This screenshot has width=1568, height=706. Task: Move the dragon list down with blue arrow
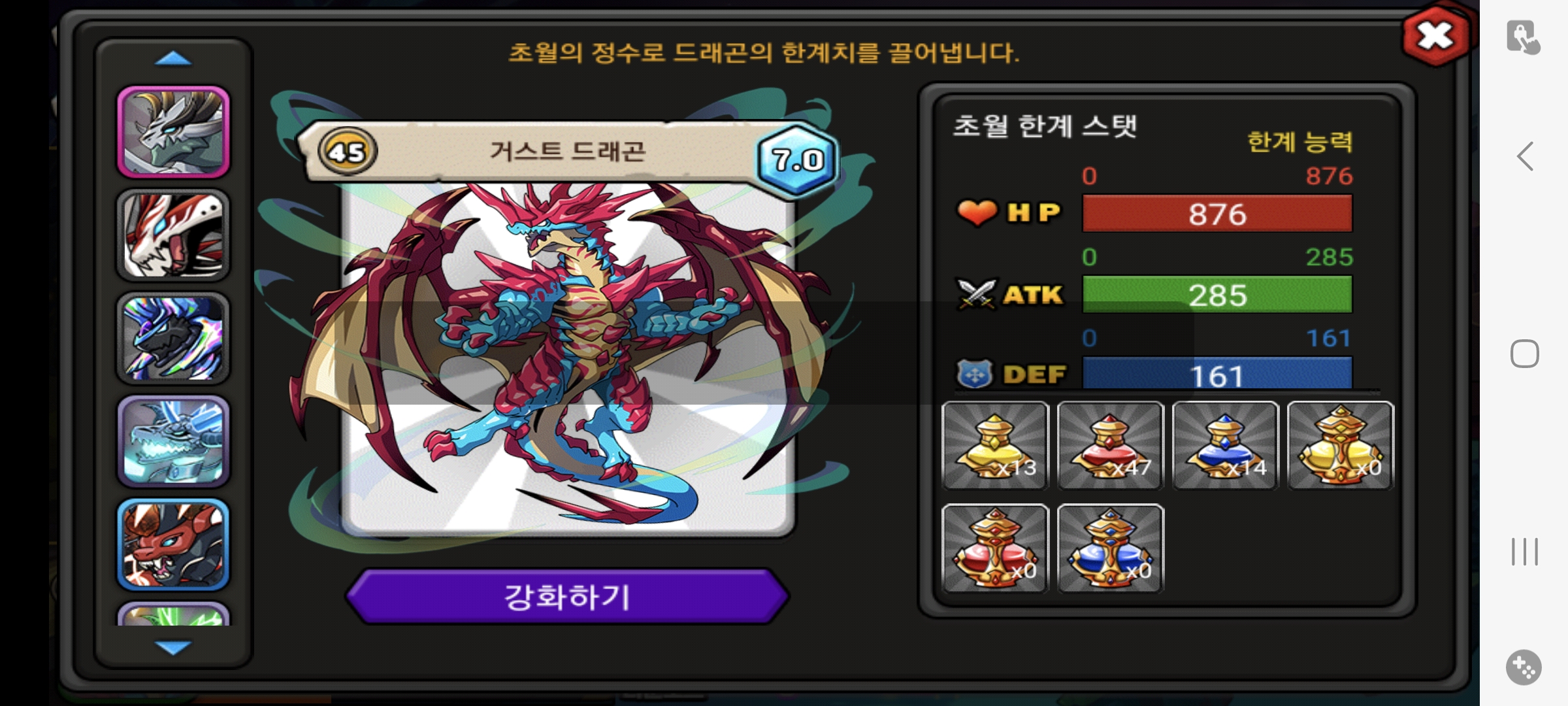[173, 647]
